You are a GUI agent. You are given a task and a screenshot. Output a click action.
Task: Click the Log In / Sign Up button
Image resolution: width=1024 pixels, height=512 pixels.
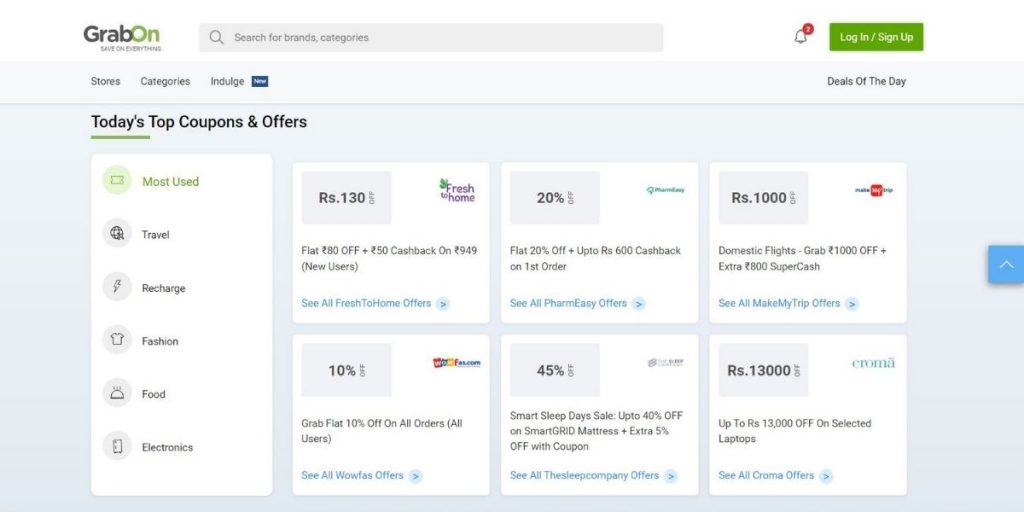(x=876, y=37)
